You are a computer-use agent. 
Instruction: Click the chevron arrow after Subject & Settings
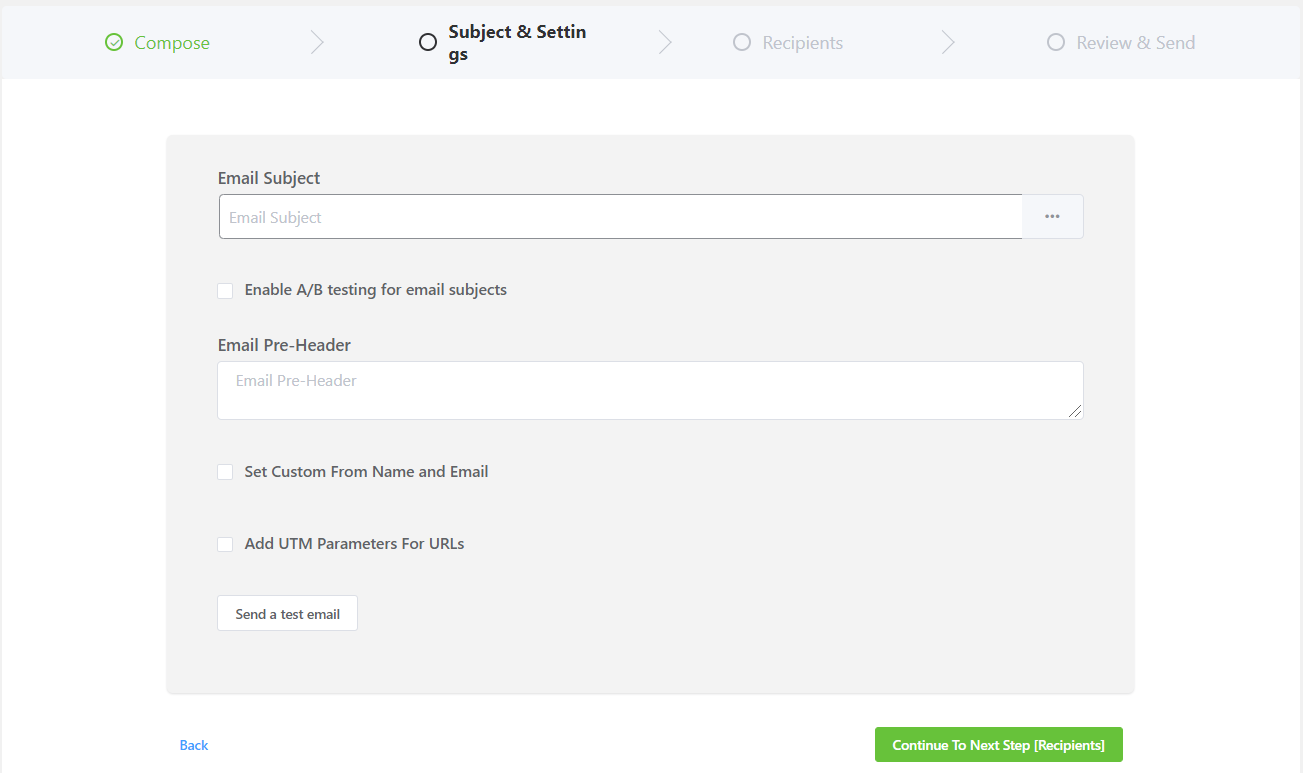(665, 42)
